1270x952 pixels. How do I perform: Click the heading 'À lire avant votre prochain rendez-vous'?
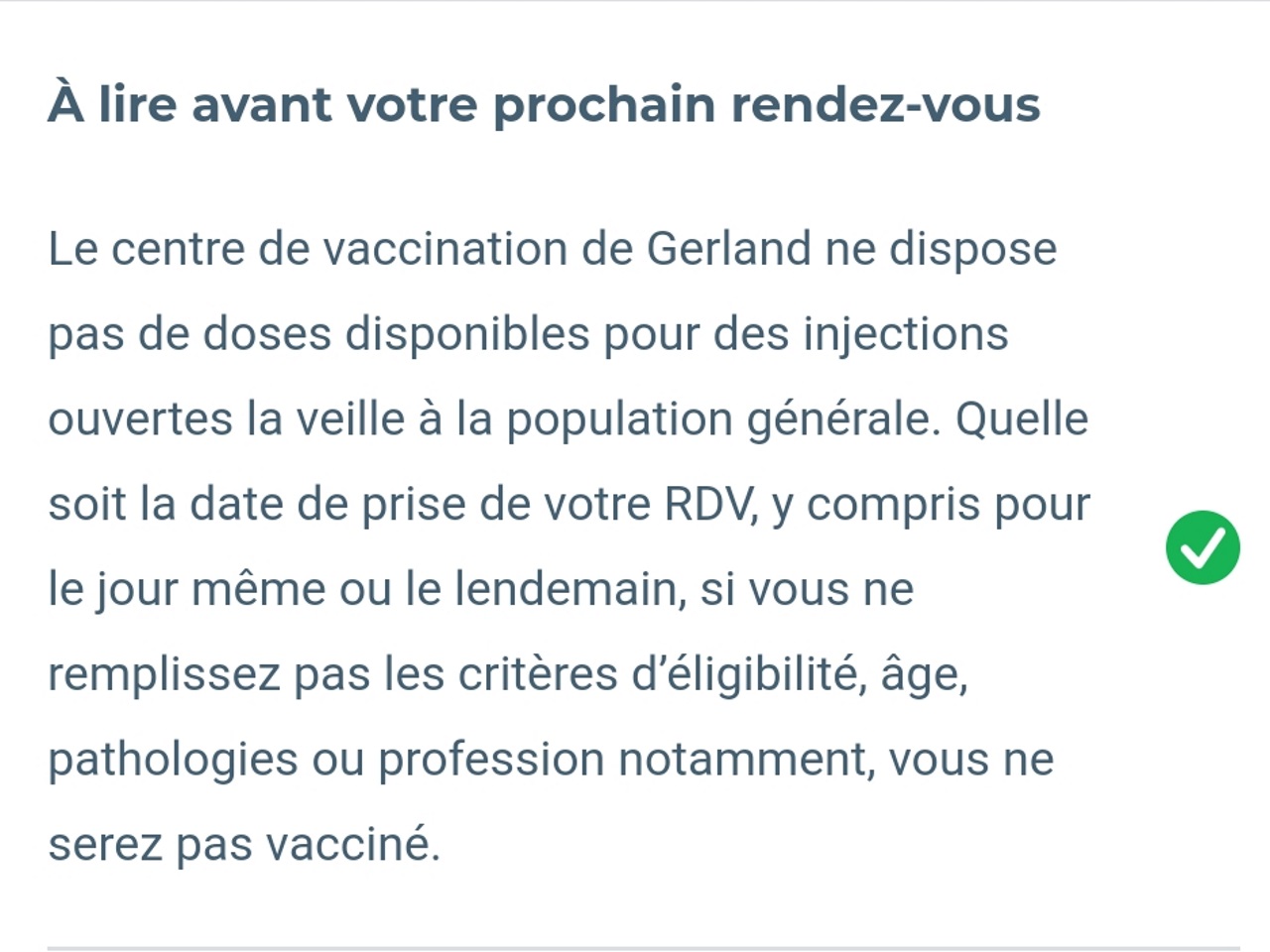tap(544, 105)
